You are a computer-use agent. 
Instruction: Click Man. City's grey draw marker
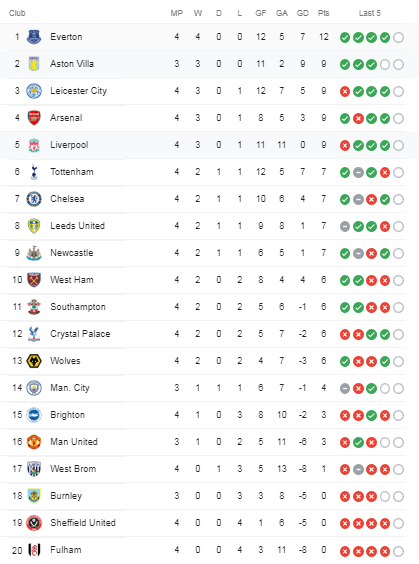point(345,388)
